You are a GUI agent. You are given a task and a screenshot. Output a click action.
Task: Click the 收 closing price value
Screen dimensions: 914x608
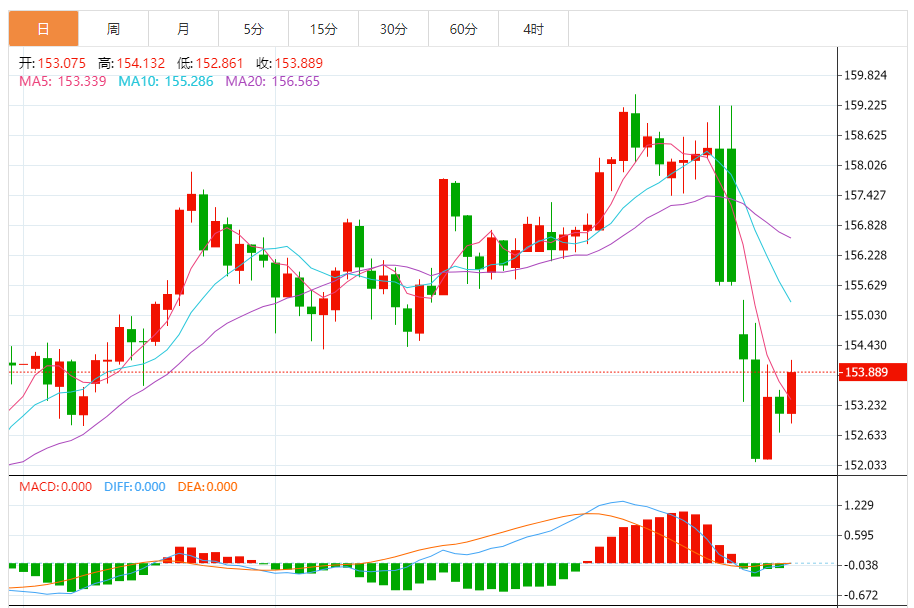306,63
